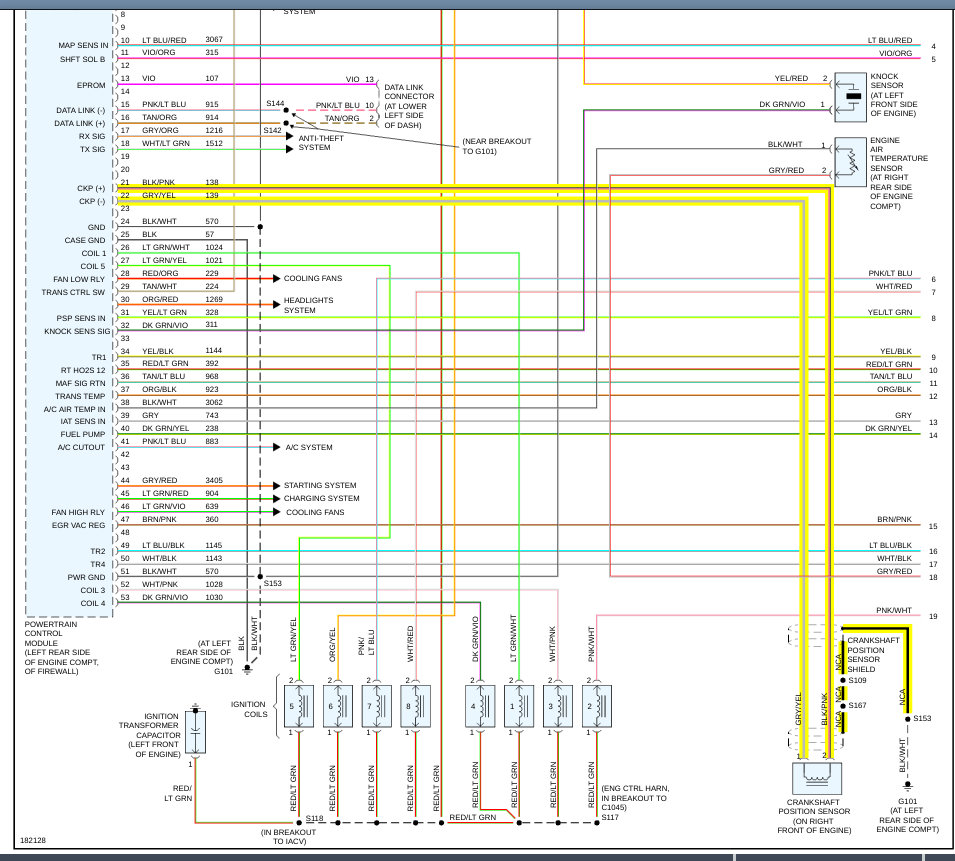Click the arrow pointing to STARTING SYSTEM
The image size is (955, 861).
point(277,485)
